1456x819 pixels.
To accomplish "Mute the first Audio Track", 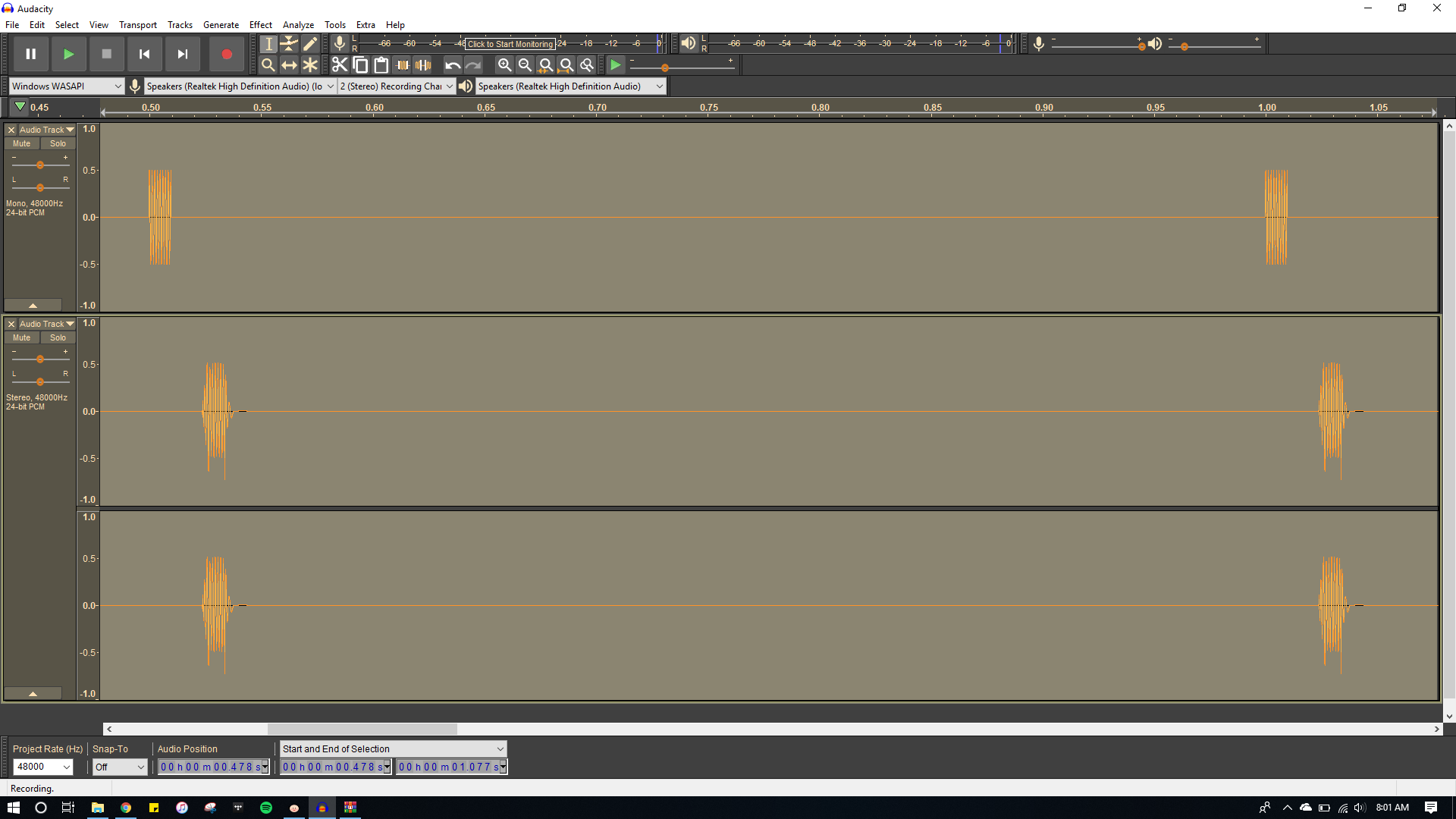I will pyautogui.click(x=21, y=143).
